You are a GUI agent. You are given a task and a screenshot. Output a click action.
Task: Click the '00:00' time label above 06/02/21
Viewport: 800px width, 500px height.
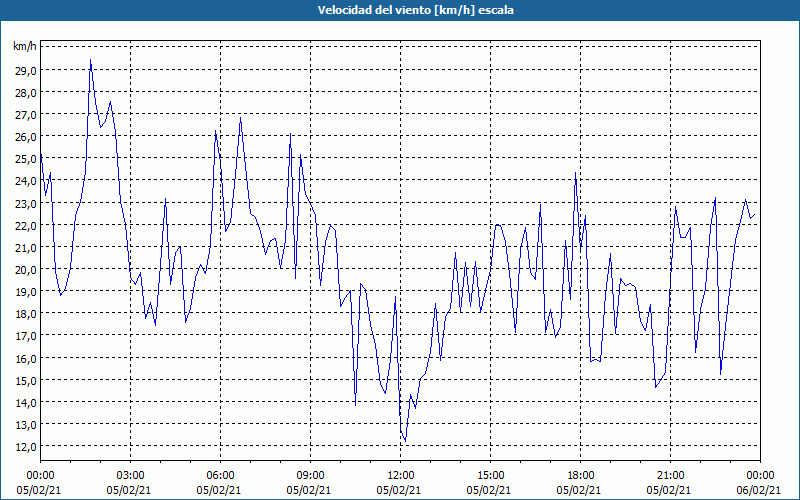click(760, 476)
